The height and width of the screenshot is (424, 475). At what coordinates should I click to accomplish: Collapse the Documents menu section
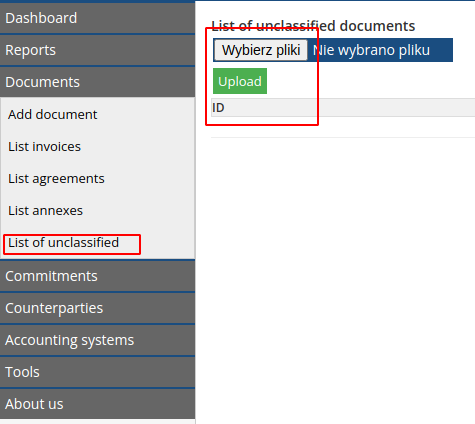(97, 82)
